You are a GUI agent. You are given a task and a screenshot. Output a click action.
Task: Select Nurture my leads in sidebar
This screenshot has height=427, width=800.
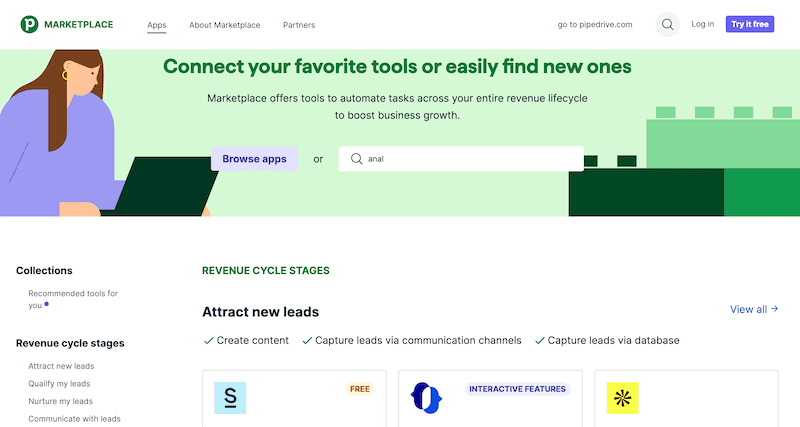[x=60, y=401]
